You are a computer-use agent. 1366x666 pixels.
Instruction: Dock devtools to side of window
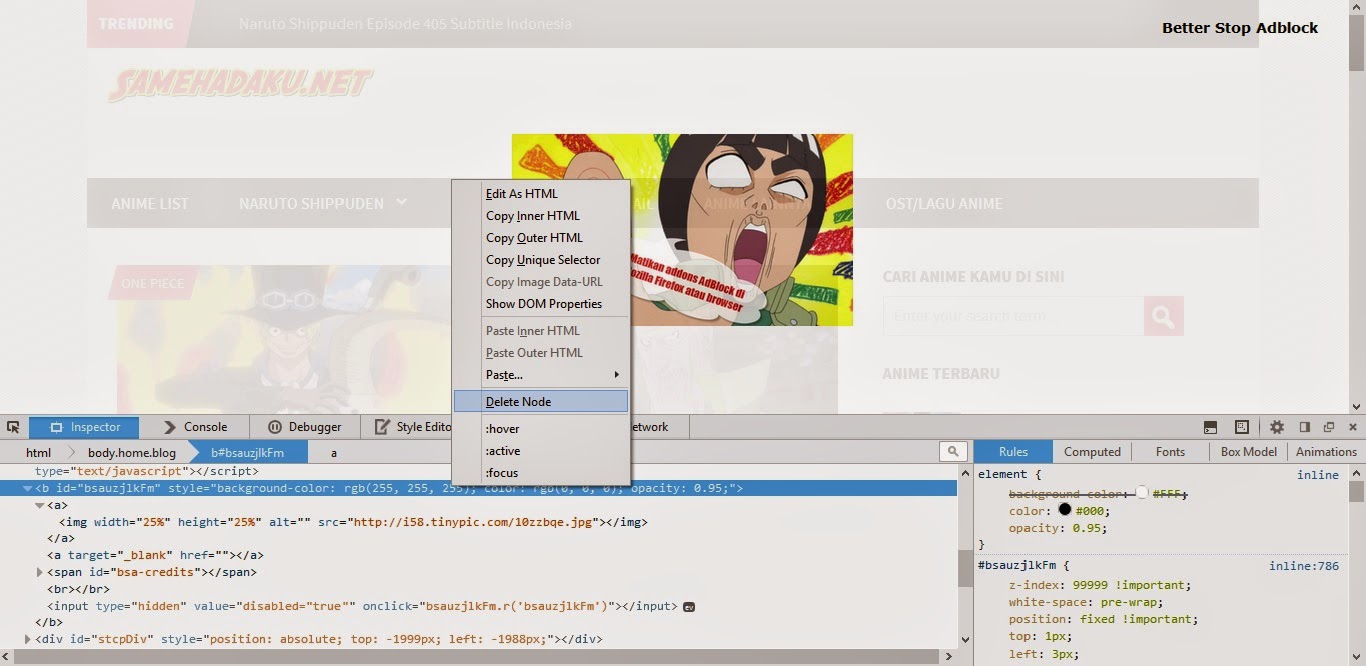point(1304,427)
